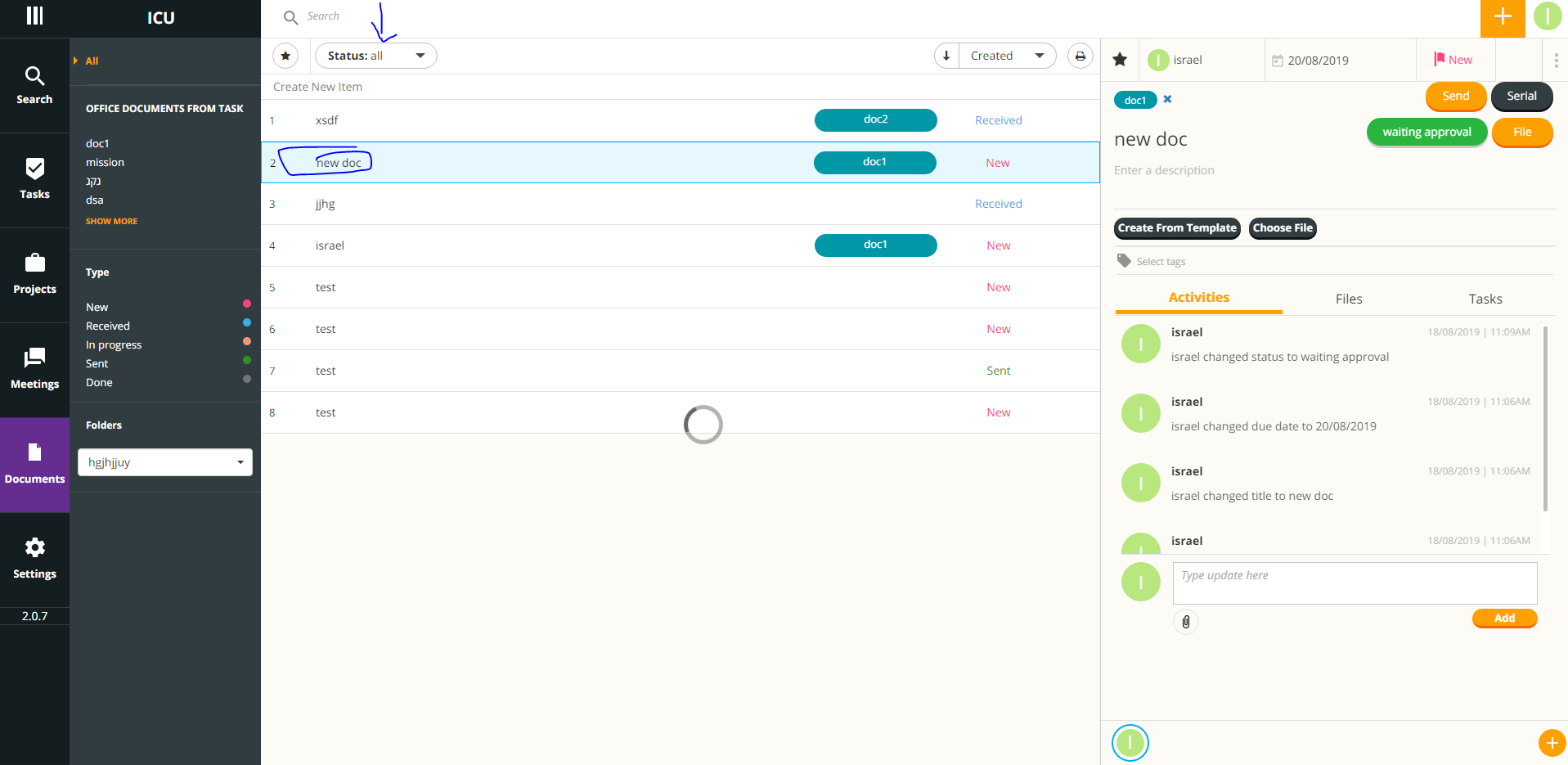
Task: Open Projects from the sidebar
Action: coord(34,275)
